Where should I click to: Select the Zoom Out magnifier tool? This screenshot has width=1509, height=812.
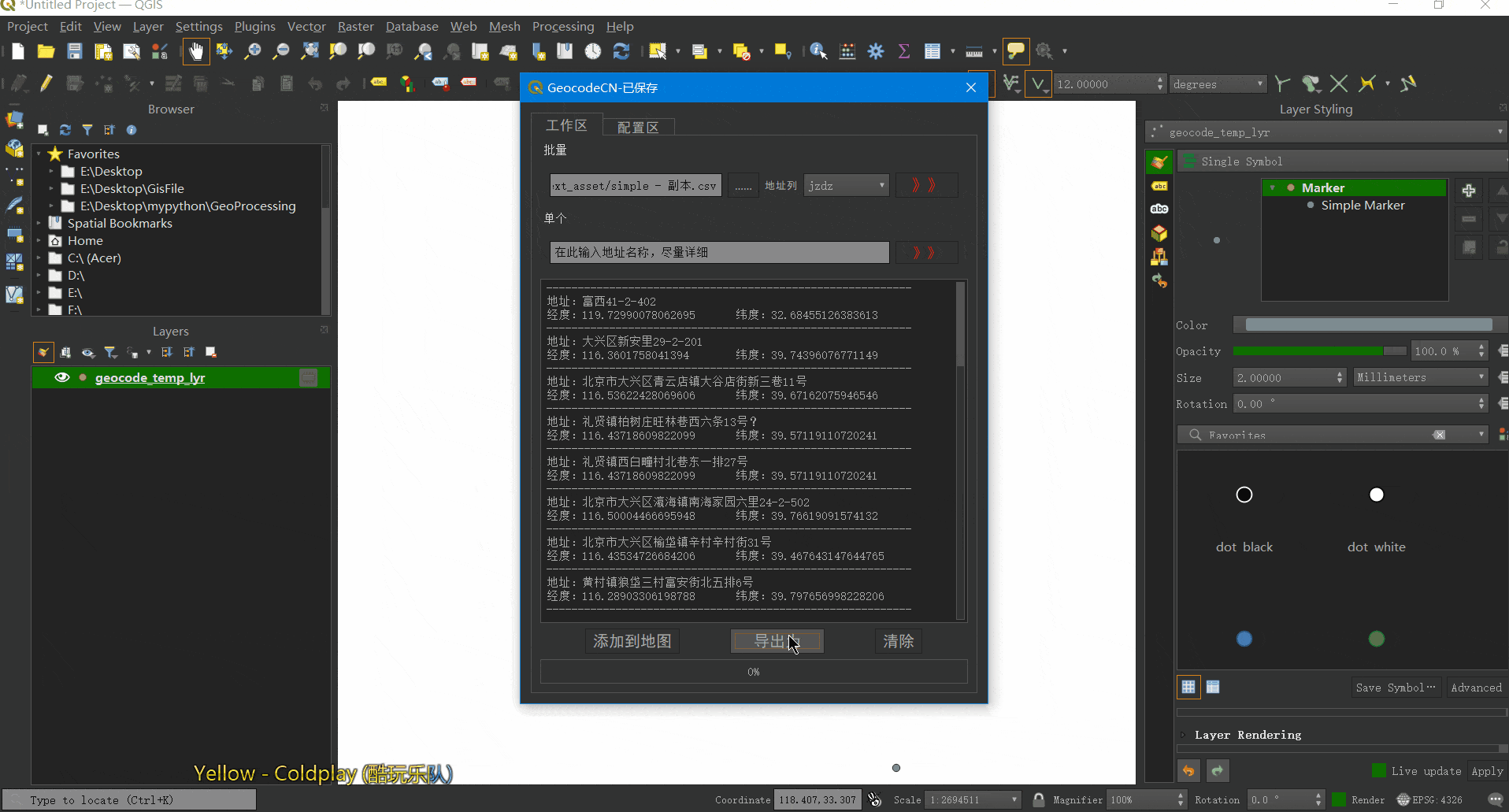click(x=281, y=52)
